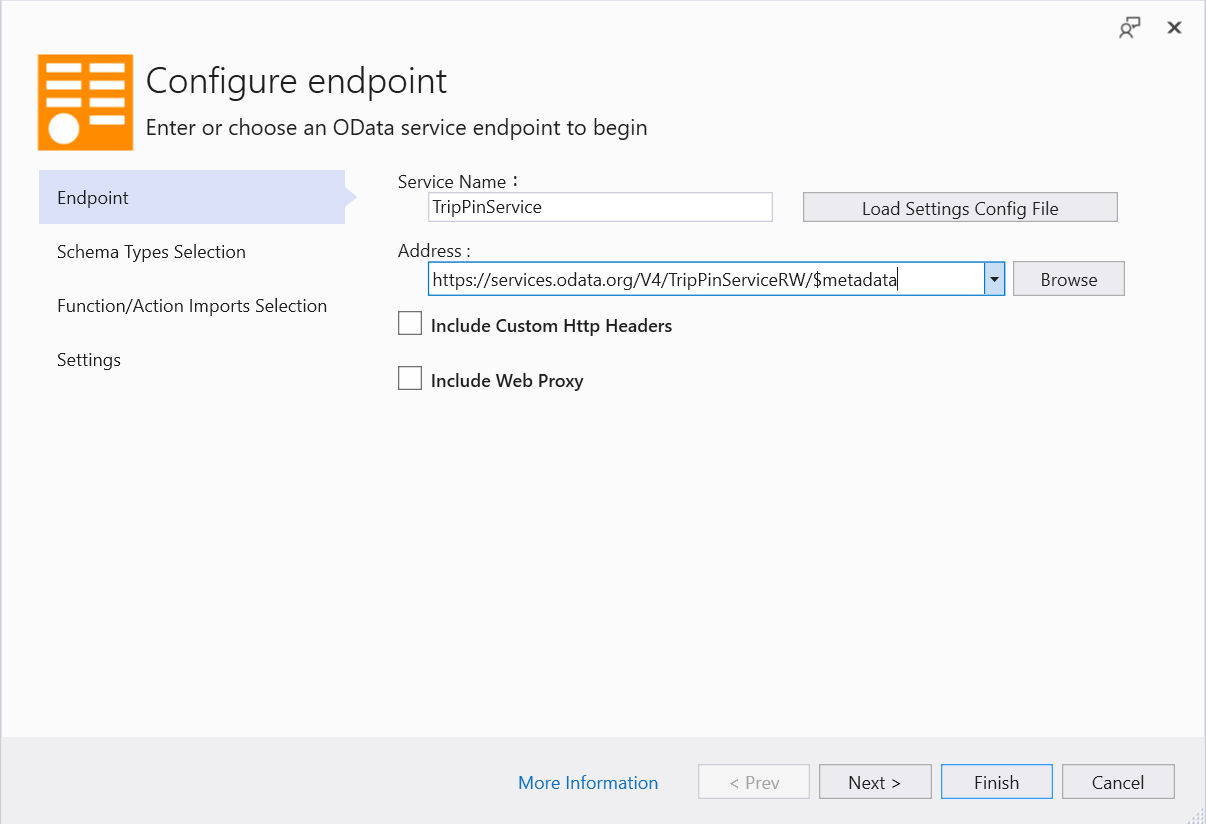Viewport: 1206px width, 824px height.
Task: Click Load Settings Config File button
Action: (x=960, y=208)
